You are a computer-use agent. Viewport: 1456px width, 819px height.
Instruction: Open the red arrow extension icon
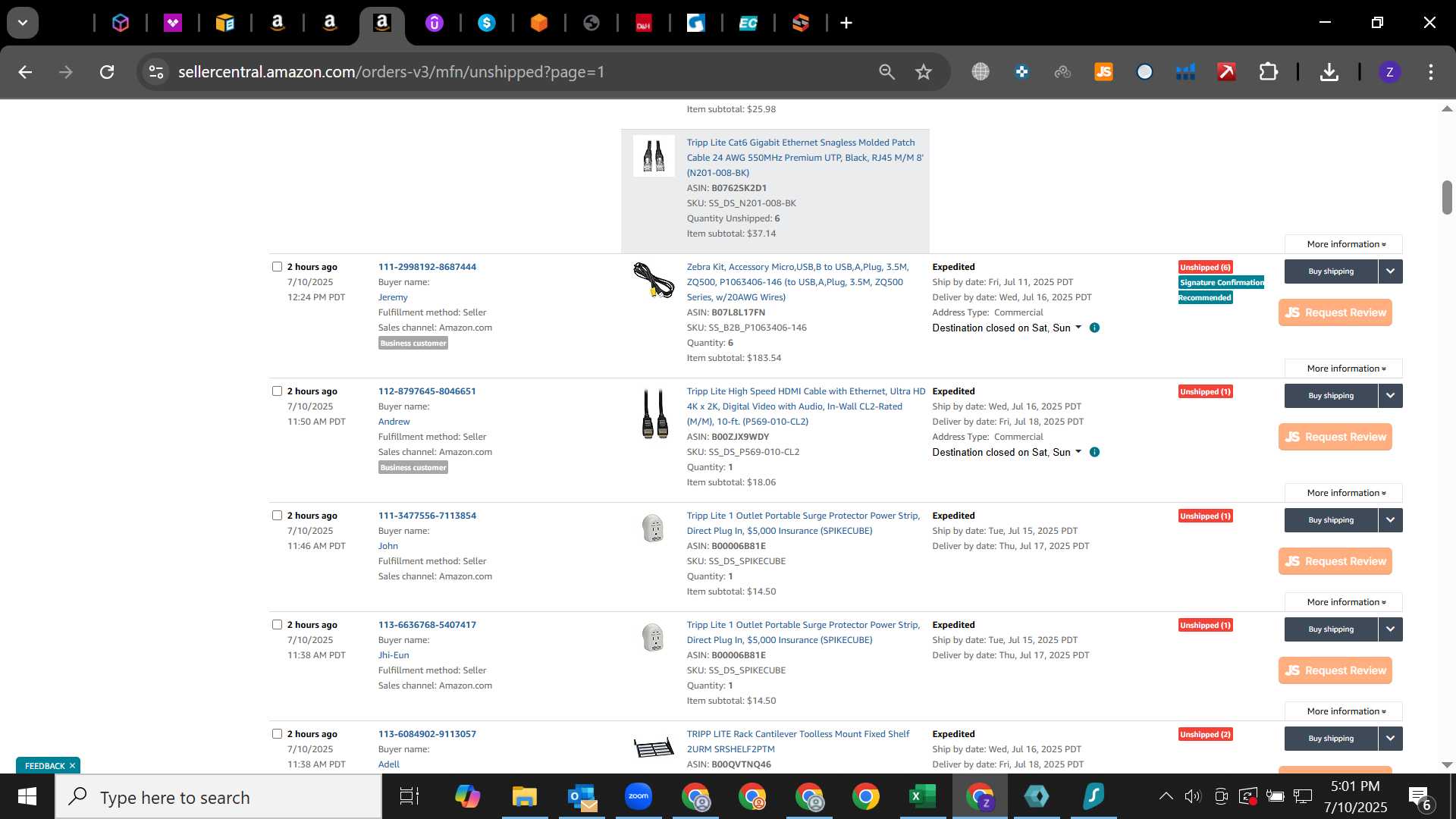tap(1226, 72)
